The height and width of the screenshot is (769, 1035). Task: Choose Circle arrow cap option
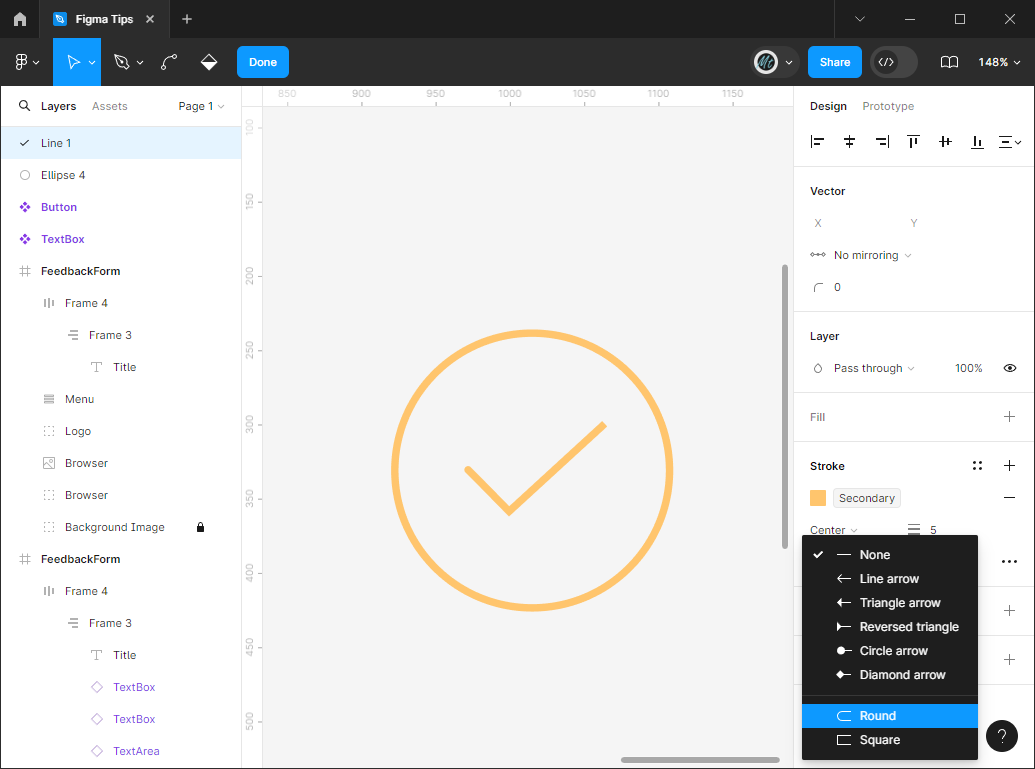pyautogui.click(x=890, y=650)
